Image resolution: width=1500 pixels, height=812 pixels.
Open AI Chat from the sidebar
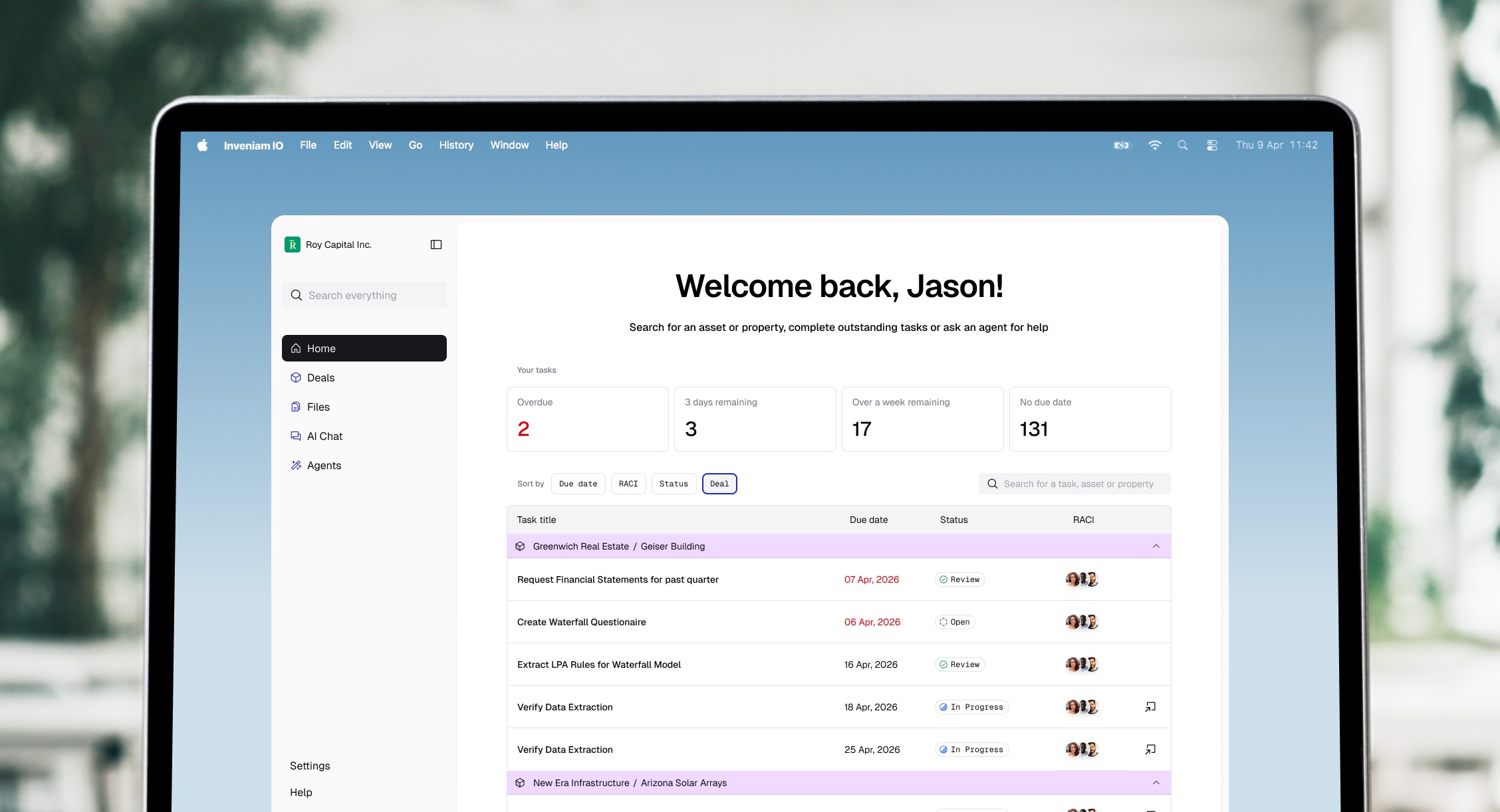pyautogui.click(x=324, y=436)
